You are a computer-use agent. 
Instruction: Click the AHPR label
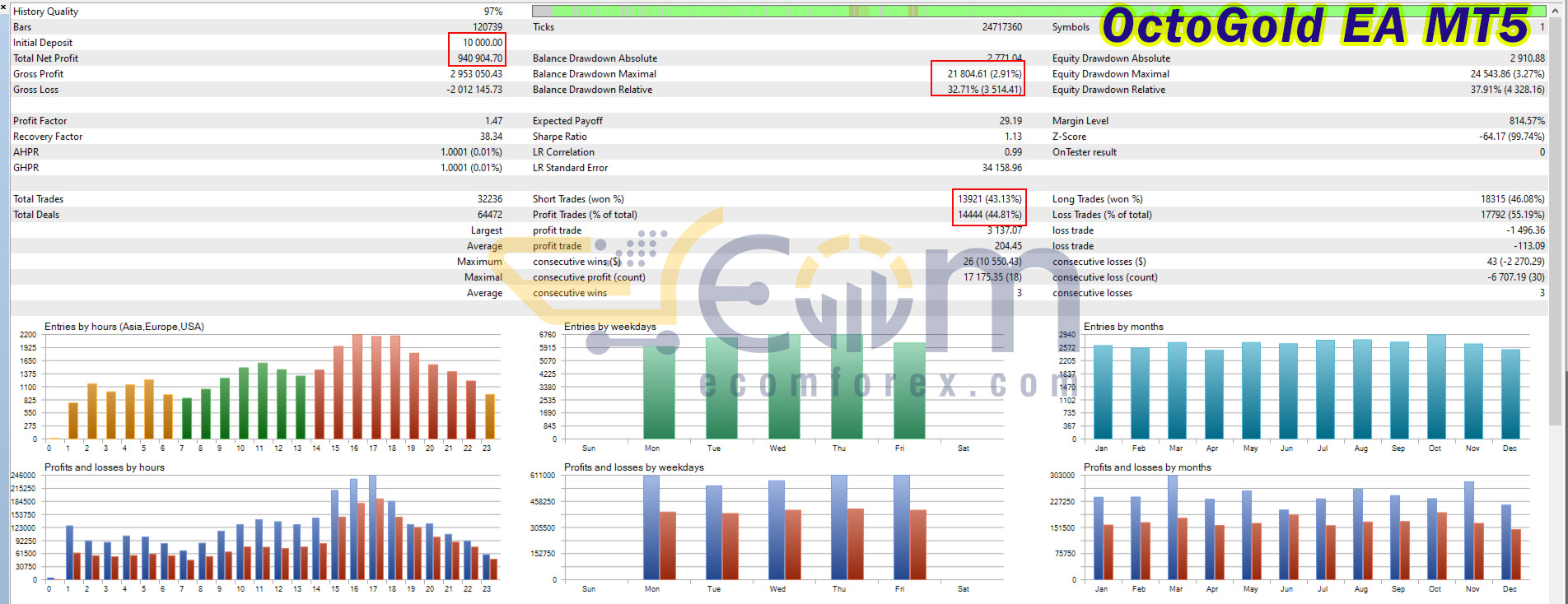[x=26, y=152]
